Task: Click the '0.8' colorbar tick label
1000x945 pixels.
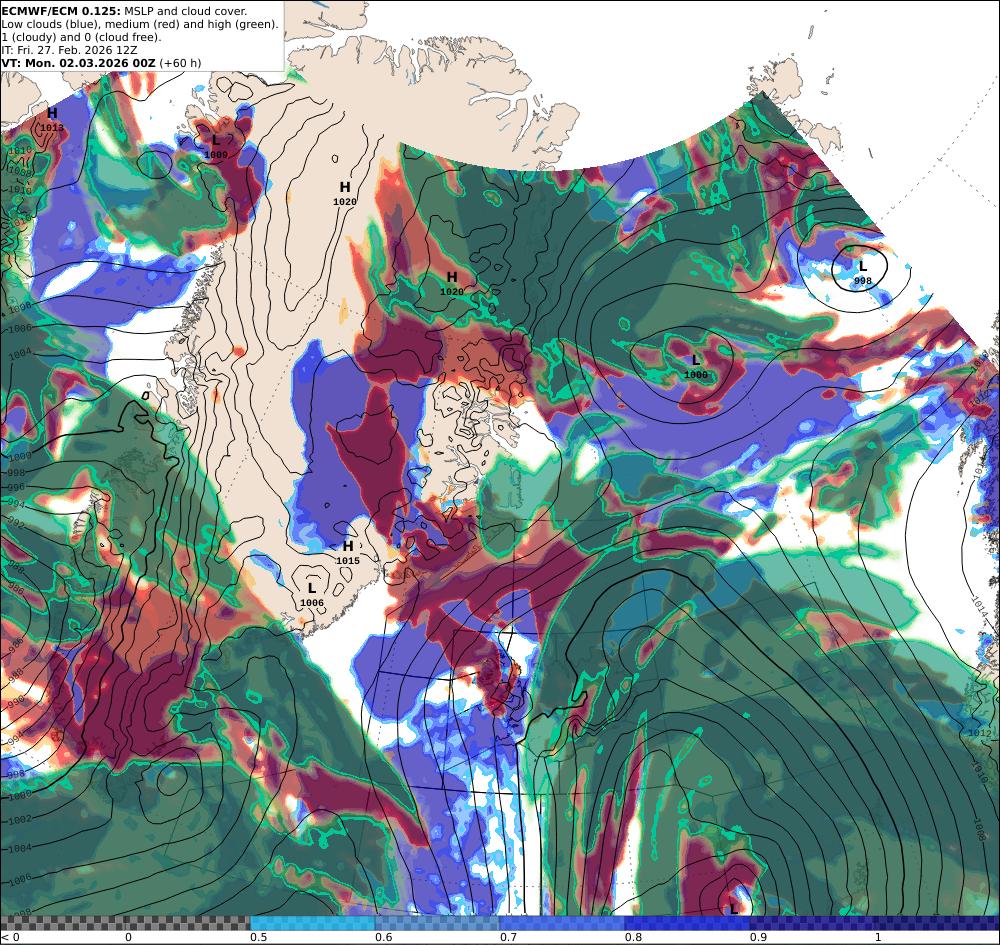Action: (633, 937)
